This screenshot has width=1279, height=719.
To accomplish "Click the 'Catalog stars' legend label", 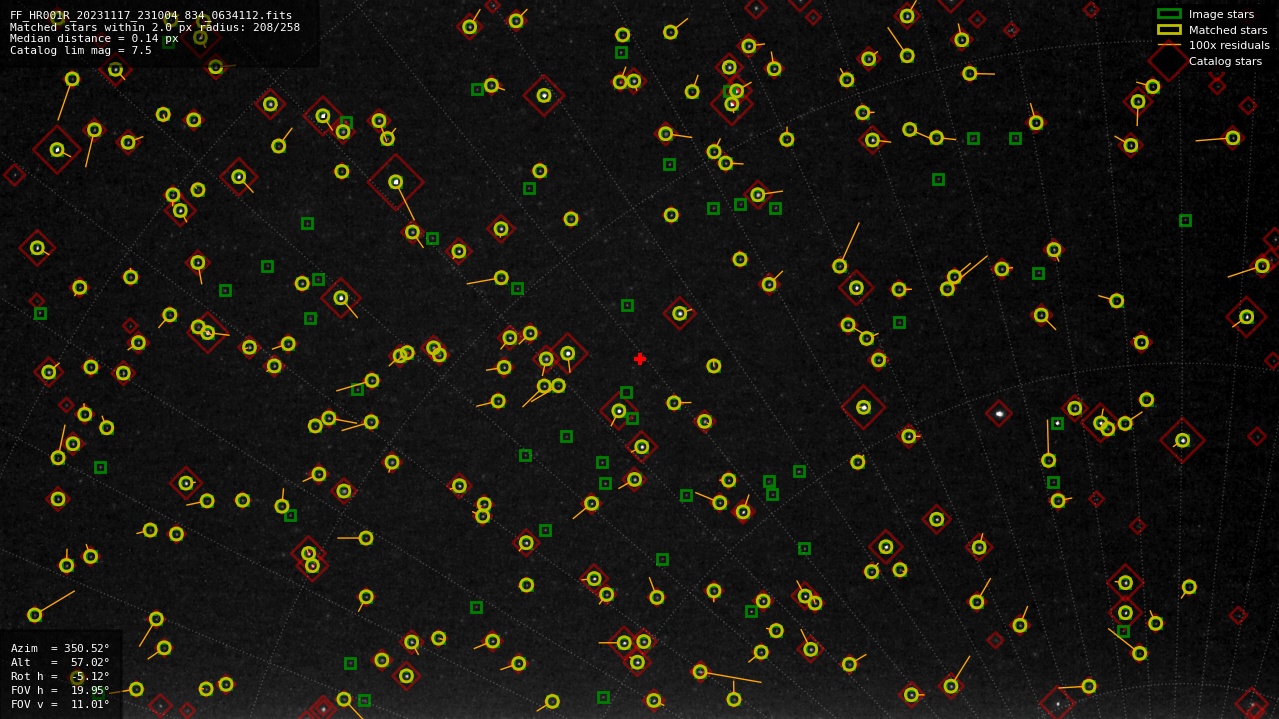I will tap(1225, 61).
